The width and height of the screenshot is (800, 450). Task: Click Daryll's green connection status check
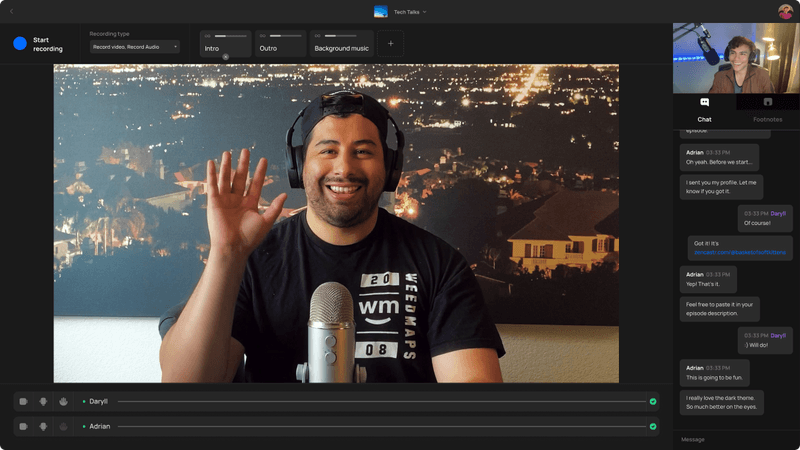tap(652, 401)
